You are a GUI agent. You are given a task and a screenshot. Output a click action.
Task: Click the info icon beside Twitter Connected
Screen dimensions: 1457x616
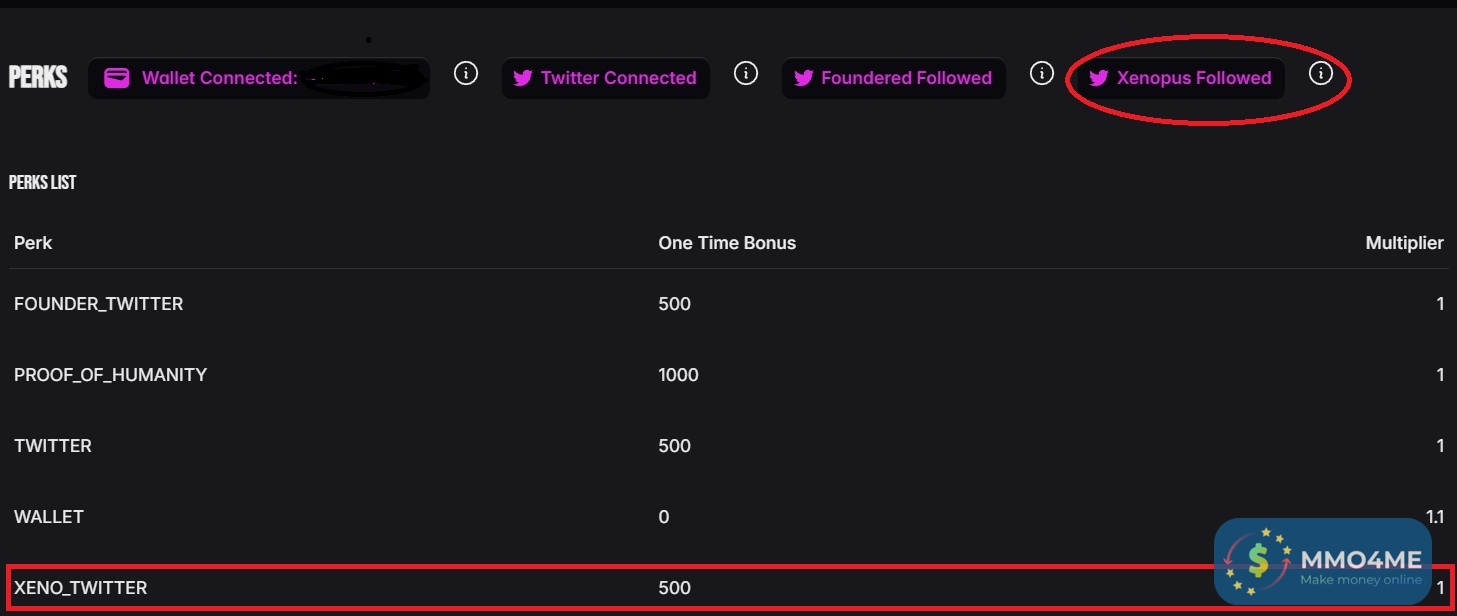(746, 73)
